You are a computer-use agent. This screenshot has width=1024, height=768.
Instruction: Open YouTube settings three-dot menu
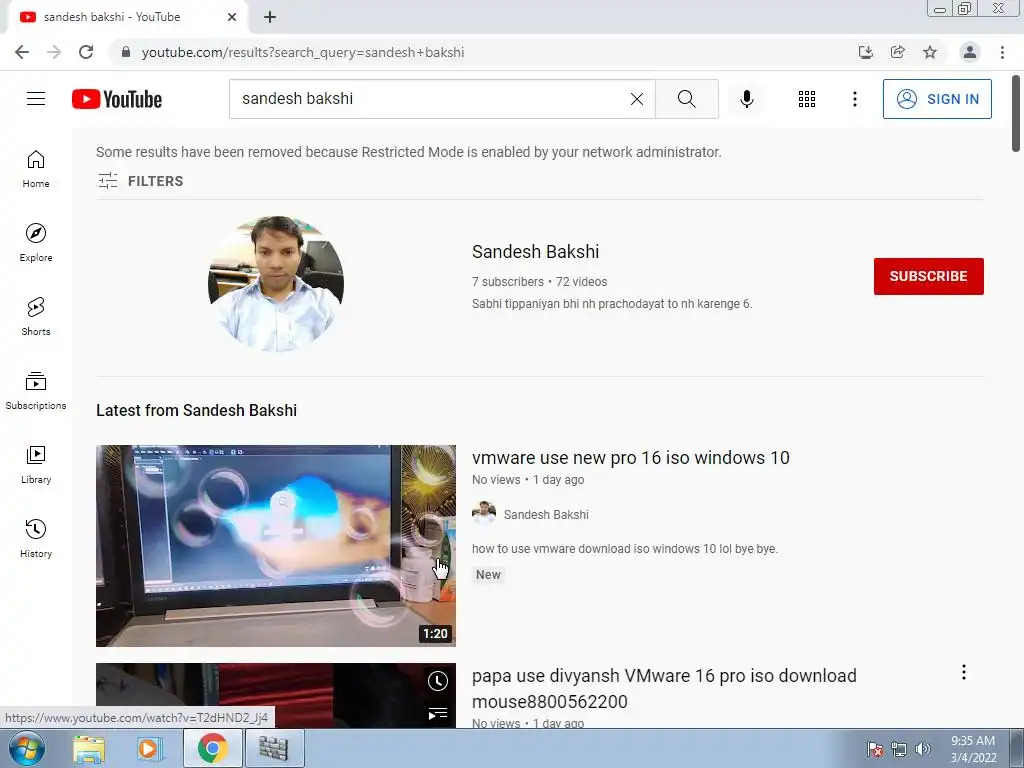point(854,99)
